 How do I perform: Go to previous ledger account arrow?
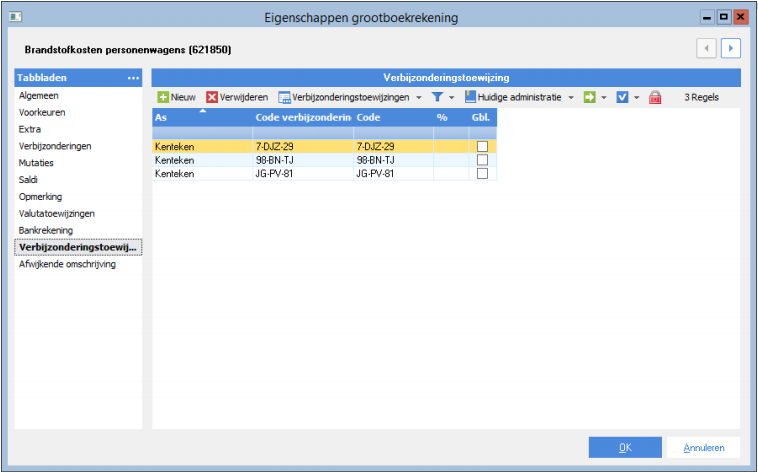pyautogui.click(x=706, y=48)
